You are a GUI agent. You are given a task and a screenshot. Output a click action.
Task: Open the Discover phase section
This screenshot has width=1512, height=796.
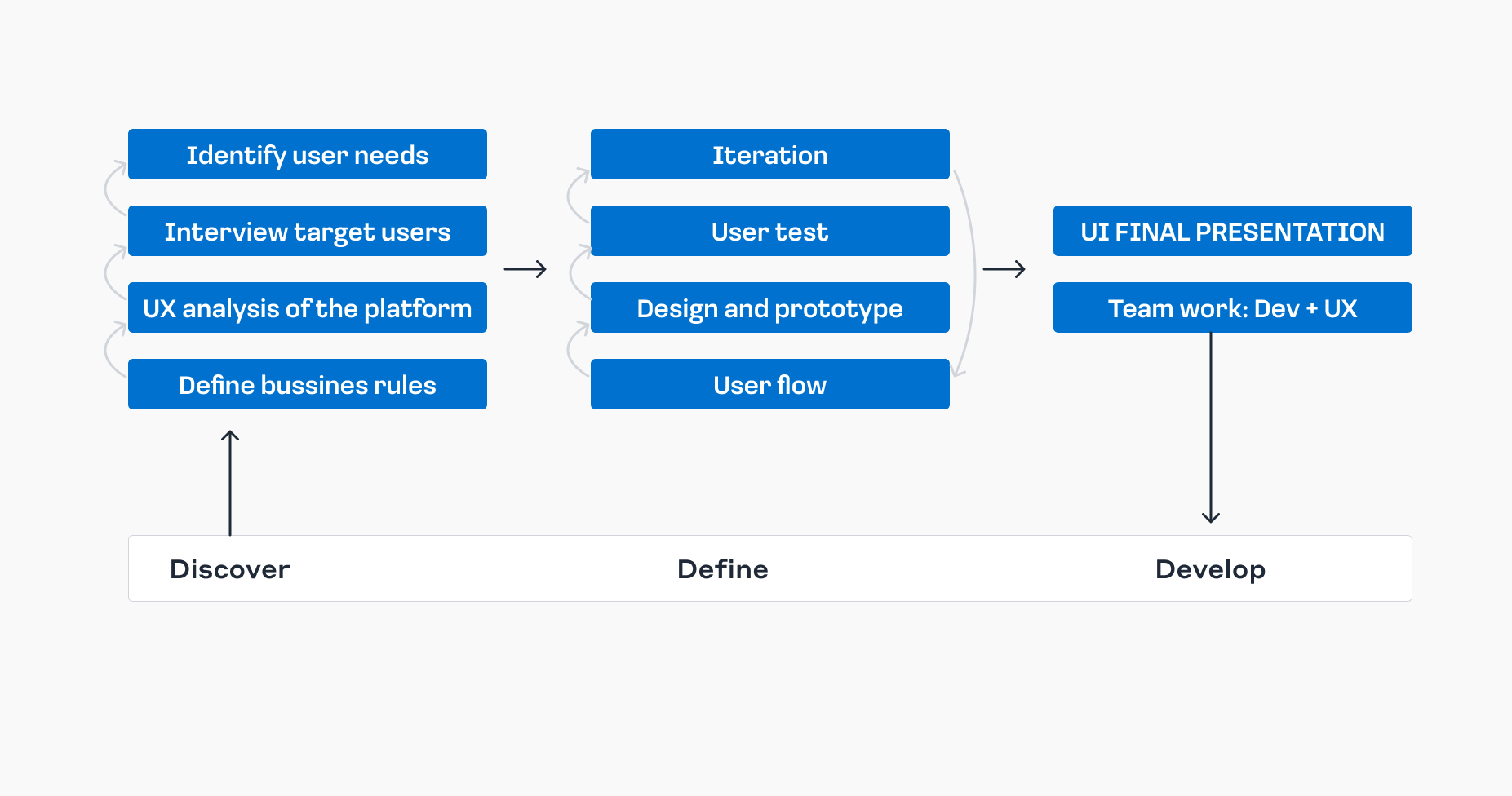click(x=230, y=569)
